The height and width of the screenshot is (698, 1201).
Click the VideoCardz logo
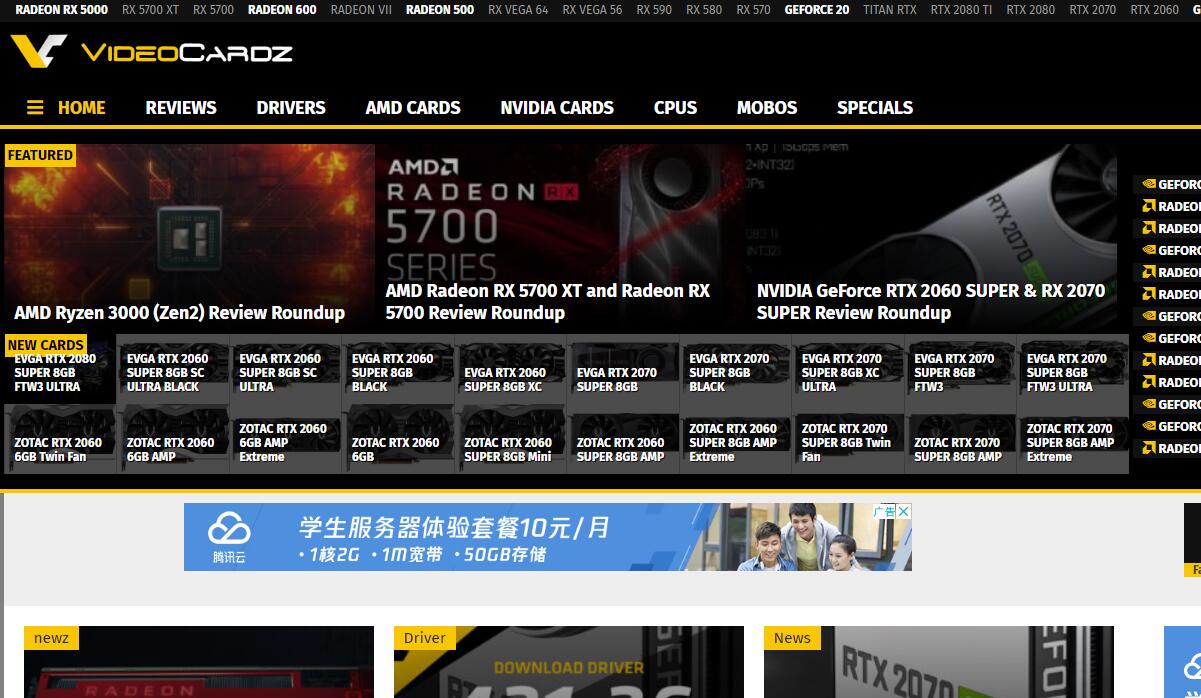point(151,52)
